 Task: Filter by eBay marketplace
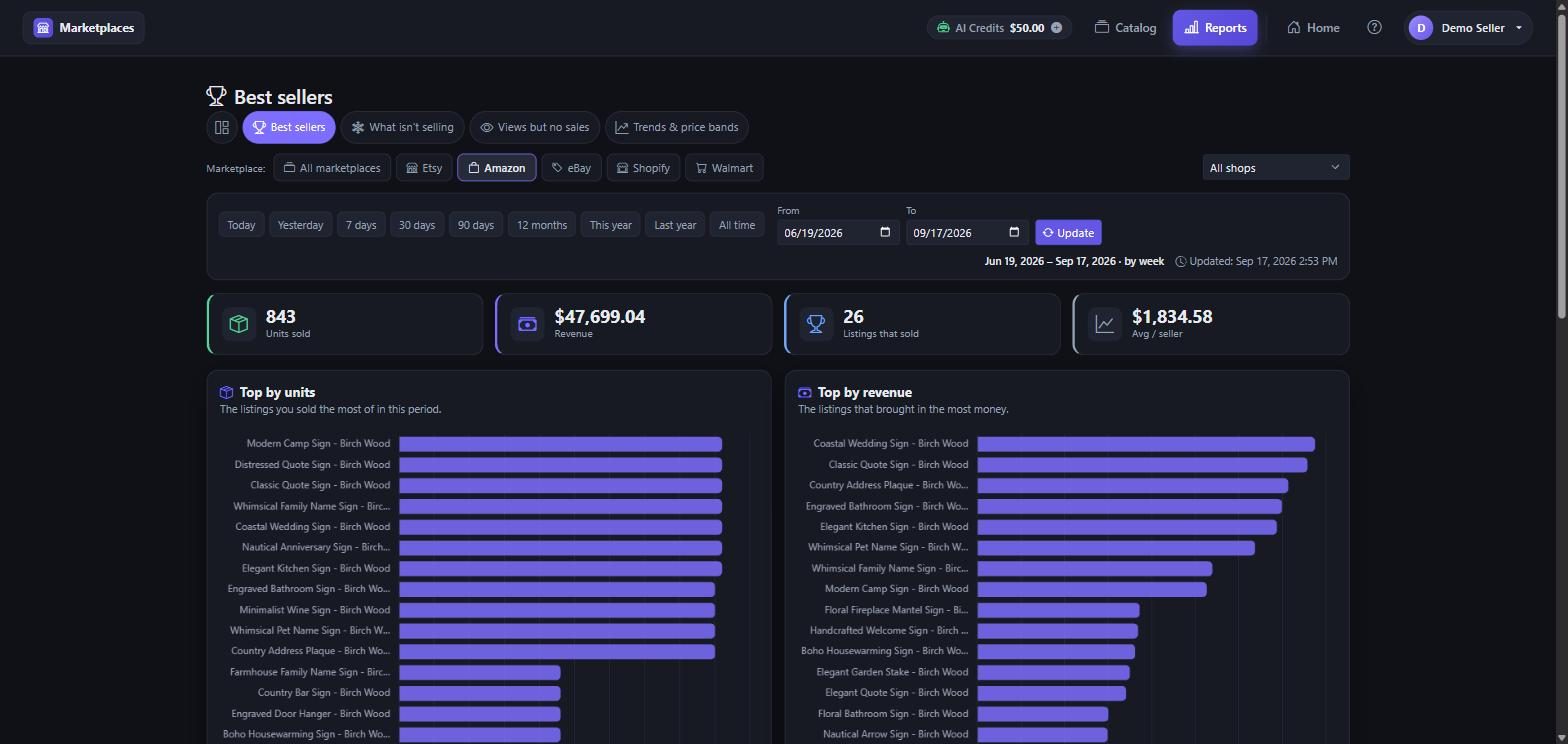click(571, 168)
